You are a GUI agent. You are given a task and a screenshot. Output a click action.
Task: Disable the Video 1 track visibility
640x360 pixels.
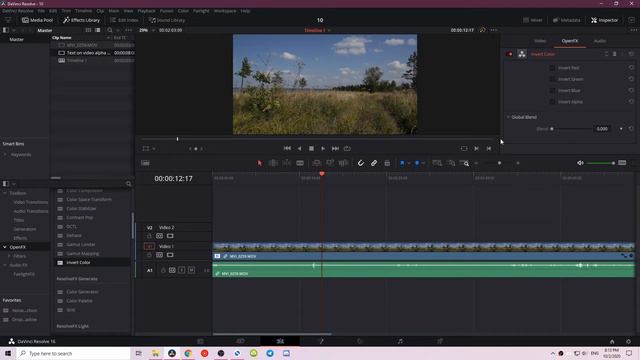170,255
